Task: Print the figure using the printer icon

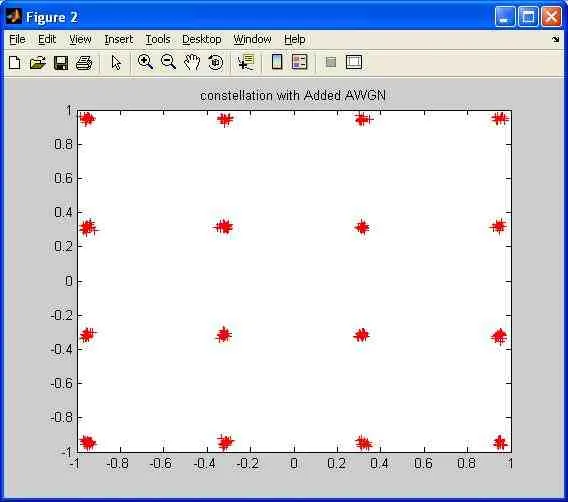Action: click(84, 63)
